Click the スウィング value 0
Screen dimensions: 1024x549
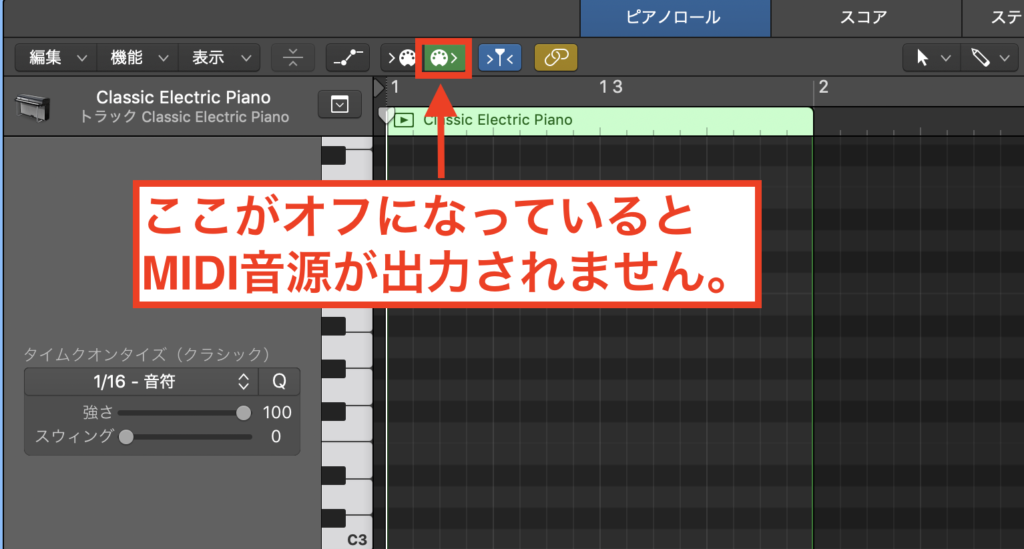[x=276, y=437]
